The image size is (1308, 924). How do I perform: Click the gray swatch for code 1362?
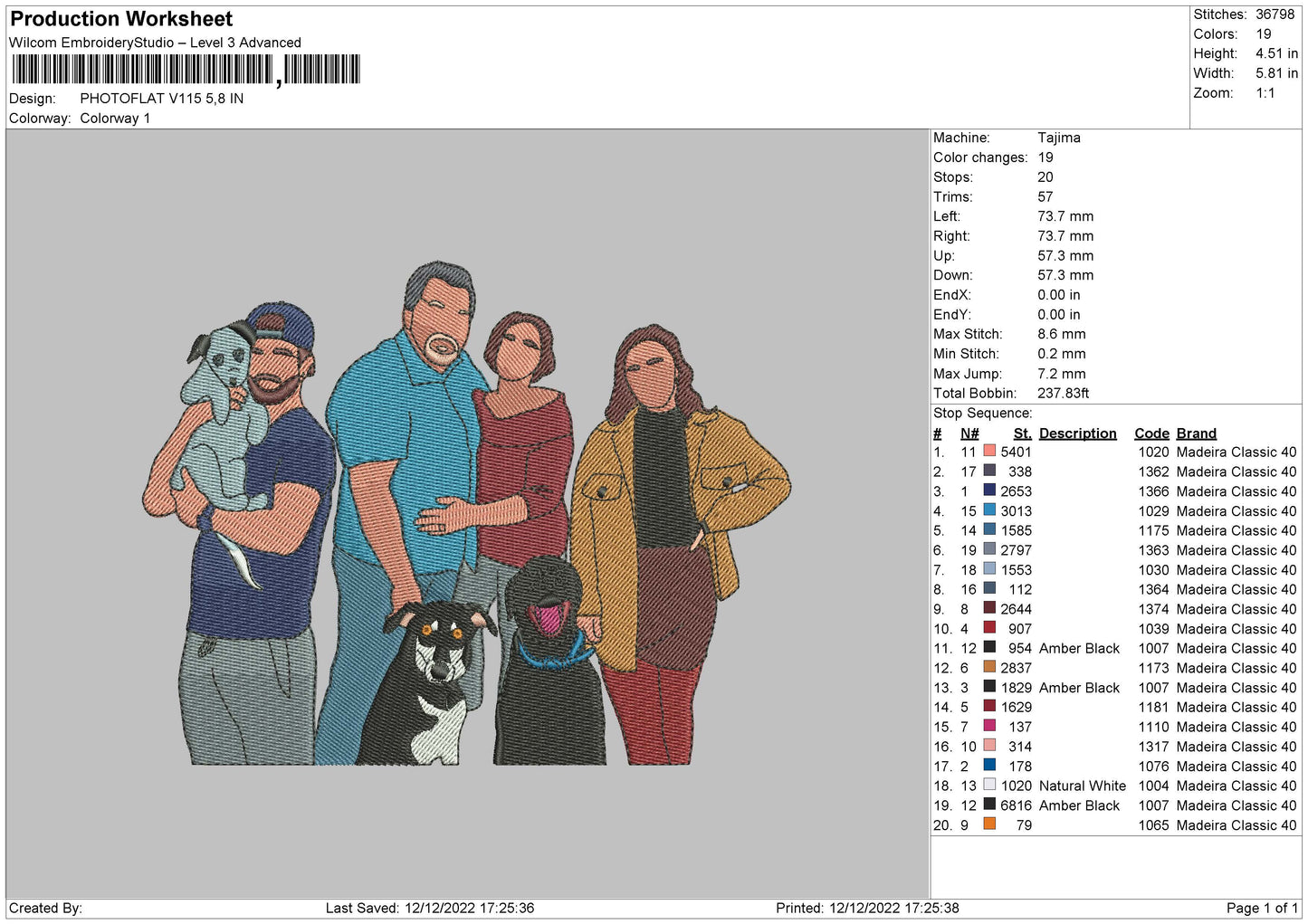[x=989, y=472]
